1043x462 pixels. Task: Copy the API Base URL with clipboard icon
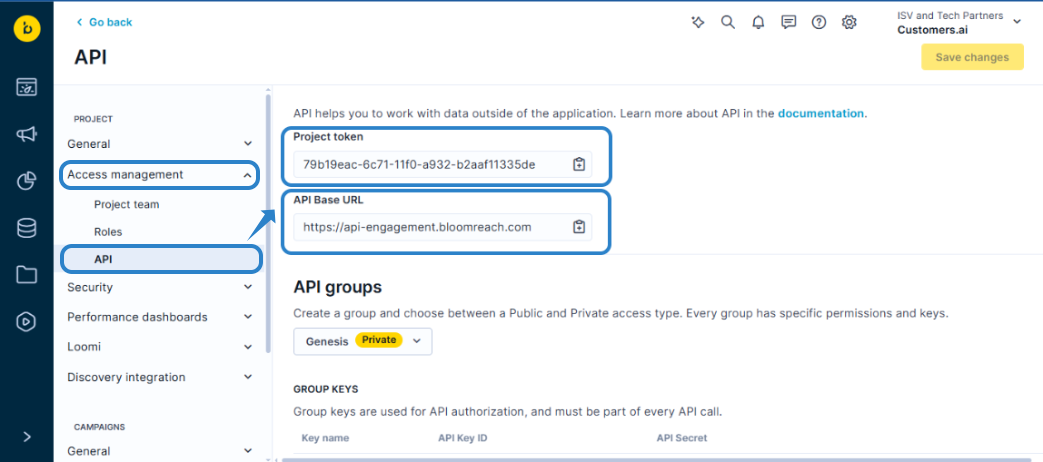(x=578, y=227)
